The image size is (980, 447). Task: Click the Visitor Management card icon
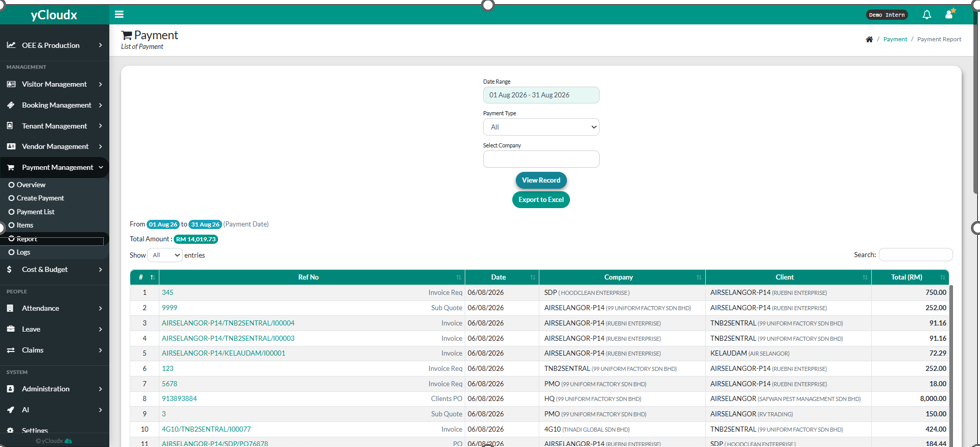coord(11,84)
